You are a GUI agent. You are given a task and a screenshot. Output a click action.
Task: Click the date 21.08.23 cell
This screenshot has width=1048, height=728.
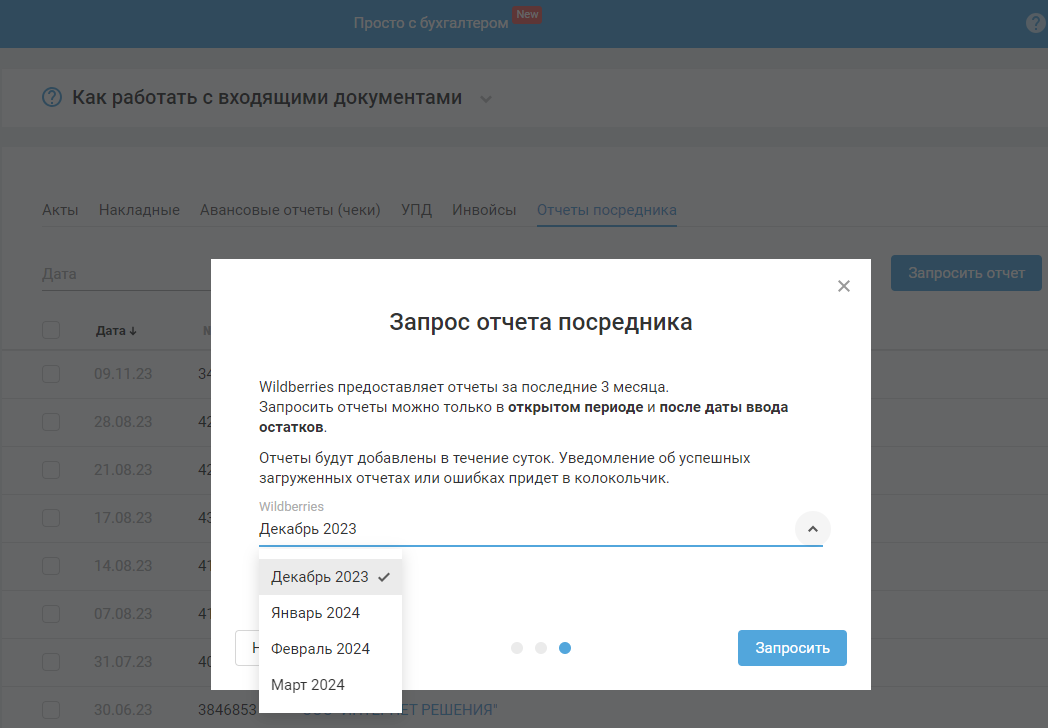[x=123, y=470]
